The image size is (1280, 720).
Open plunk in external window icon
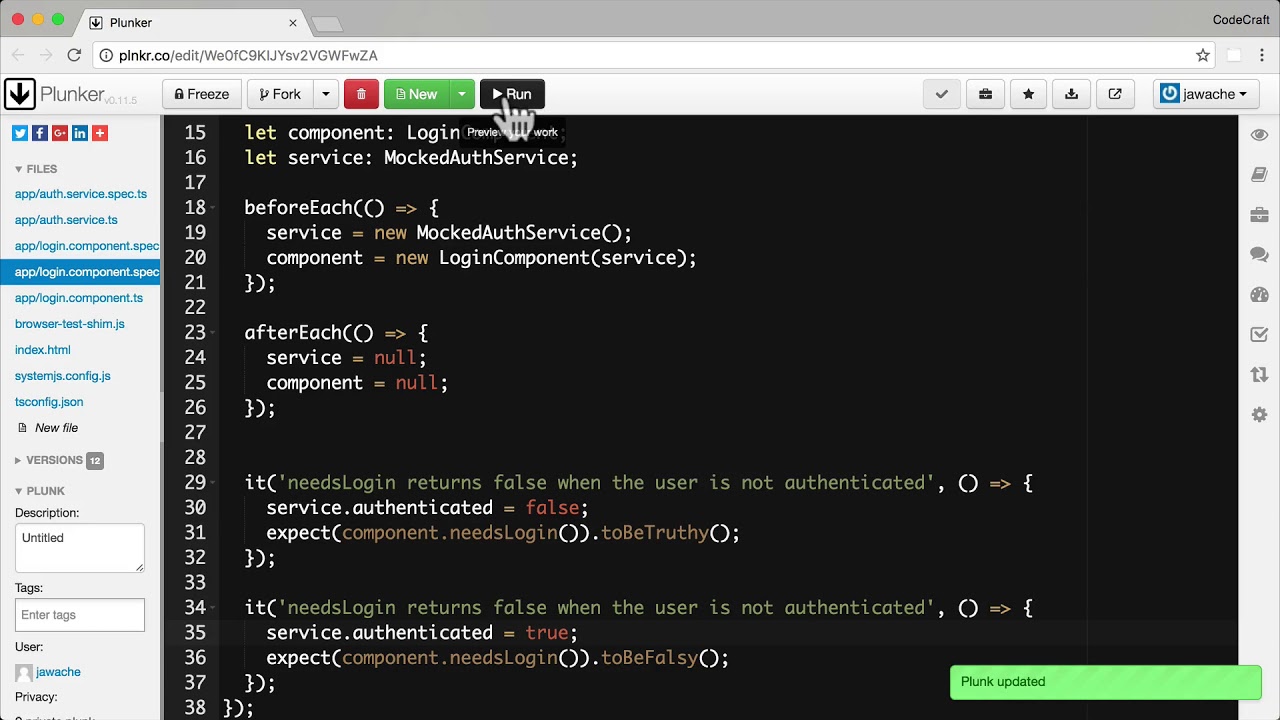click(1115, 94)
